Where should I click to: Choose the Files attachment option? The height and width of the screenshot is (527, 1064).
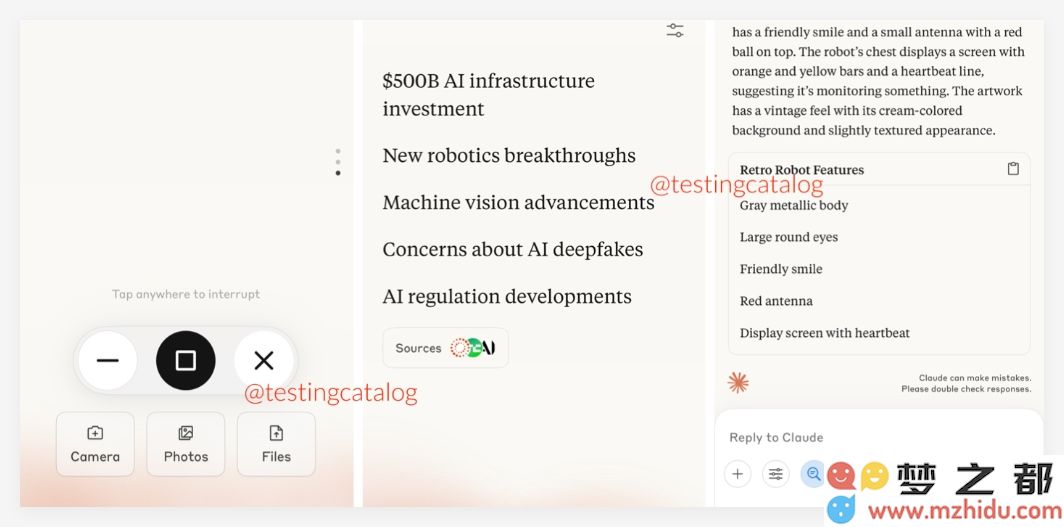pyautogui.click(x=276, y=444)
